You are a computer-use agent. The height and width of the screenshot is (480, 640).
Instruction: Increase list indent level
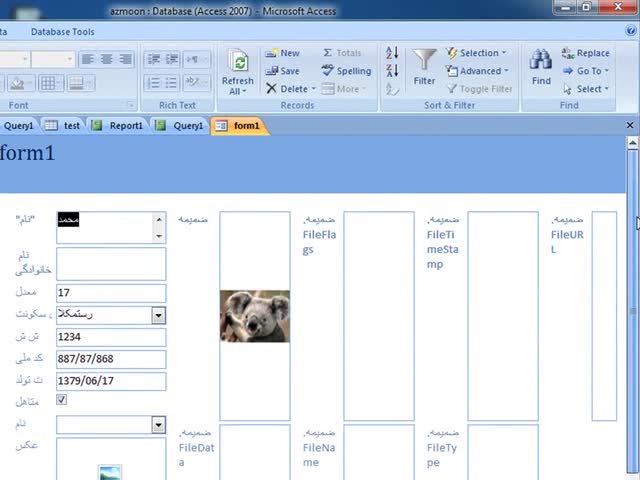[x=172, y=60]
